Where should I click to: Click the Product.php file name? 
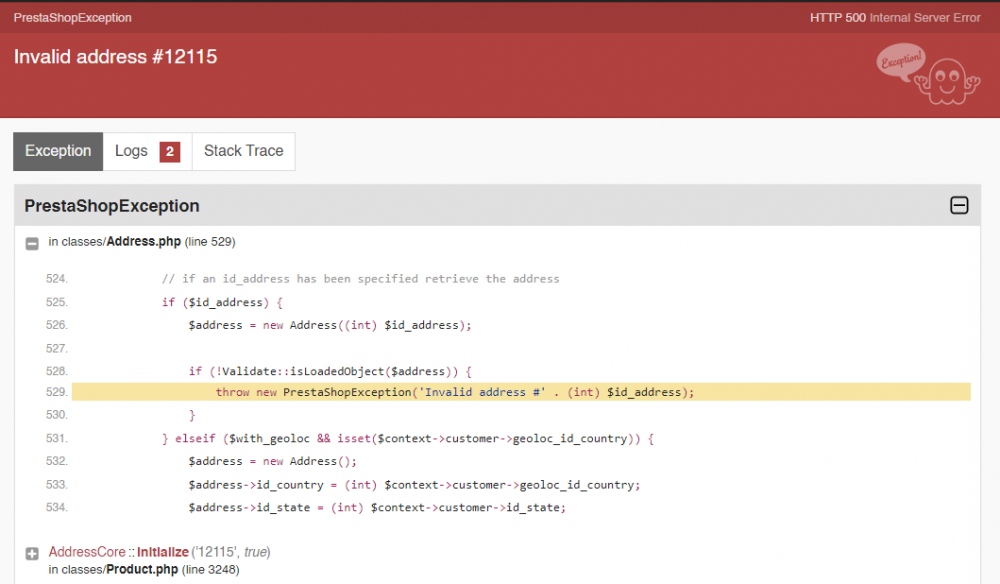[x=142, y=569]
